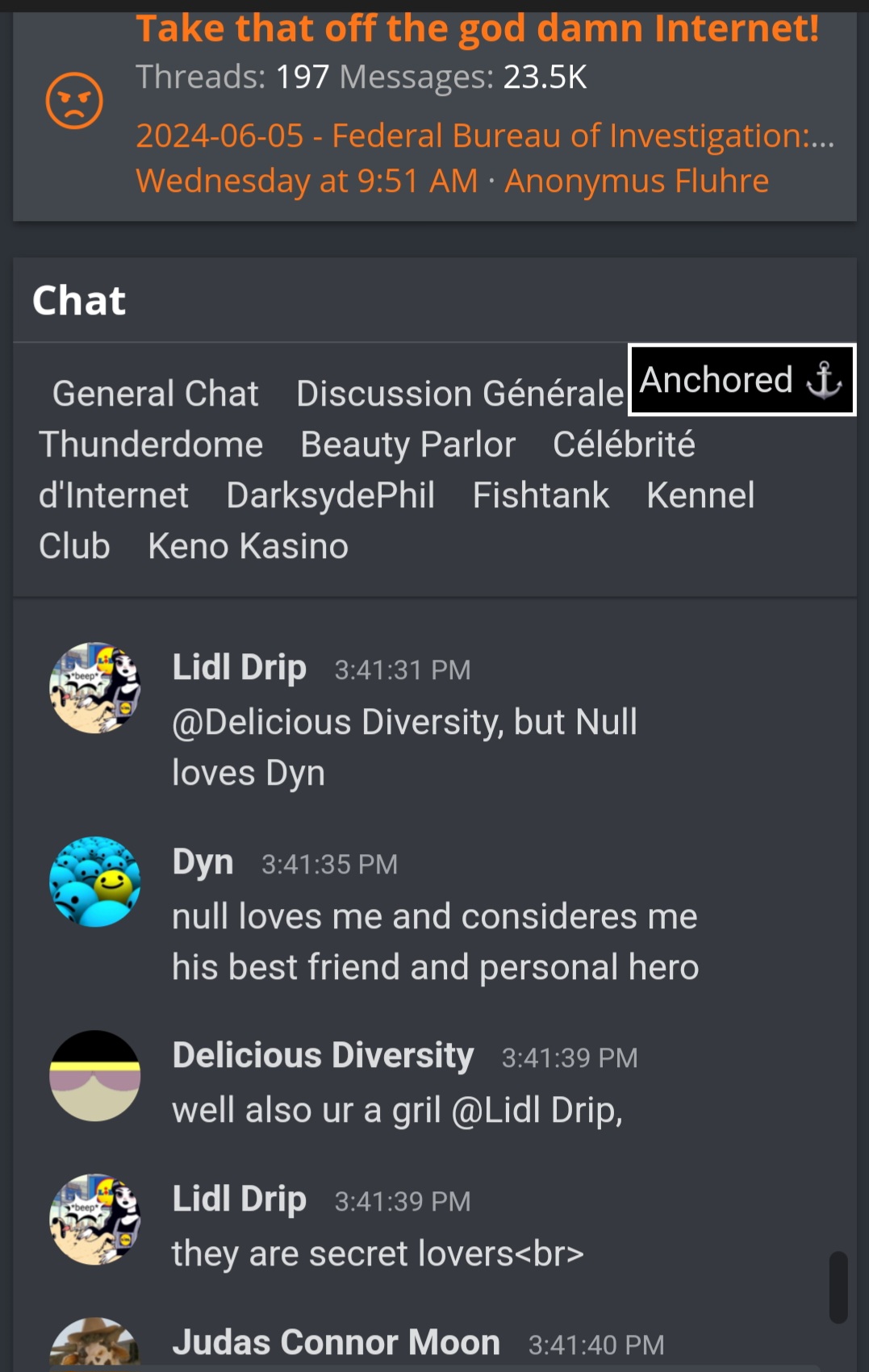Open 'Take that off the god damn Internet!' forum

click(x=478, y=28)
